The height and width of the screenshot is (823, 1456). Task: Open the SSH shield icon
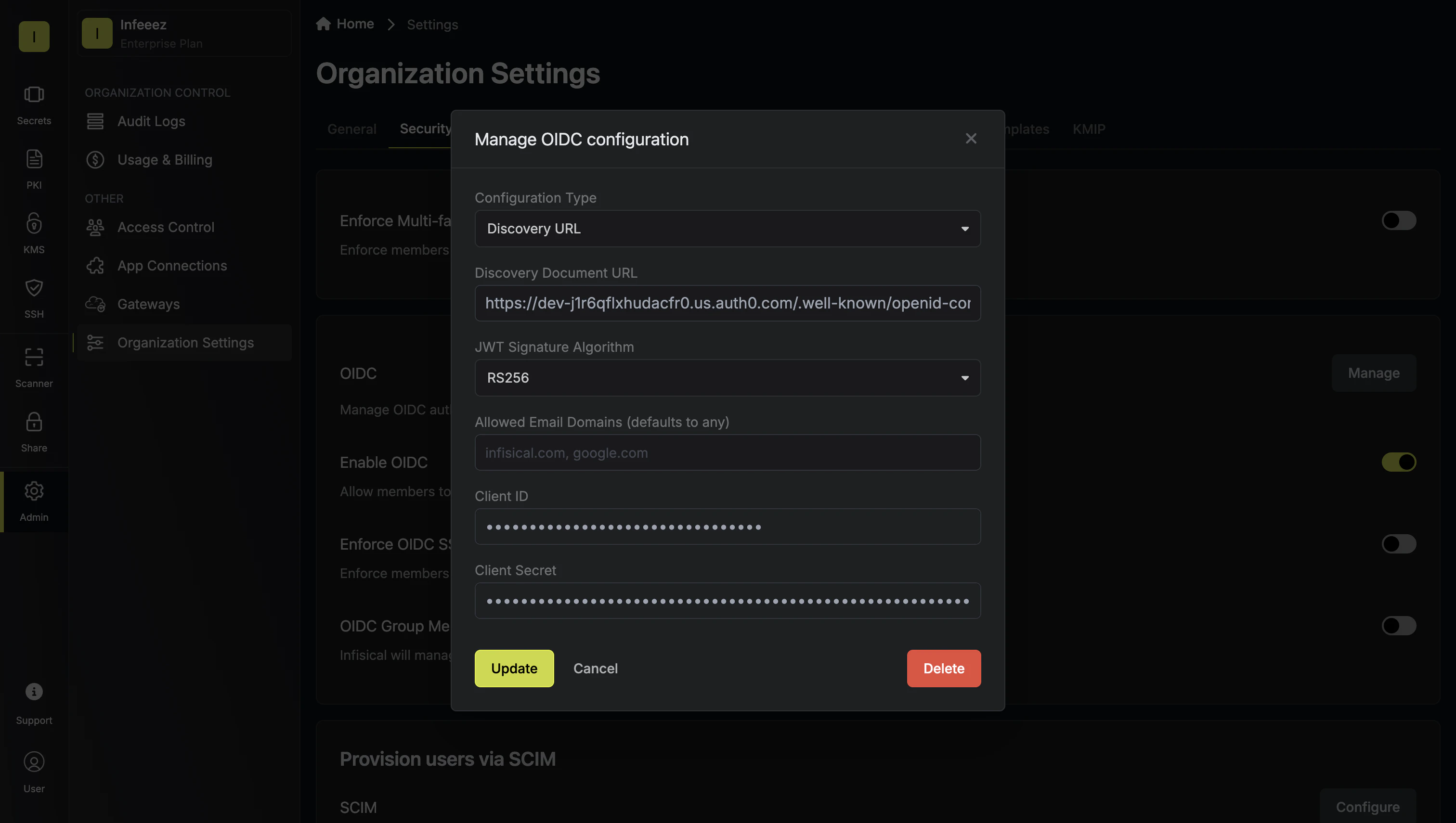point(34,288)
